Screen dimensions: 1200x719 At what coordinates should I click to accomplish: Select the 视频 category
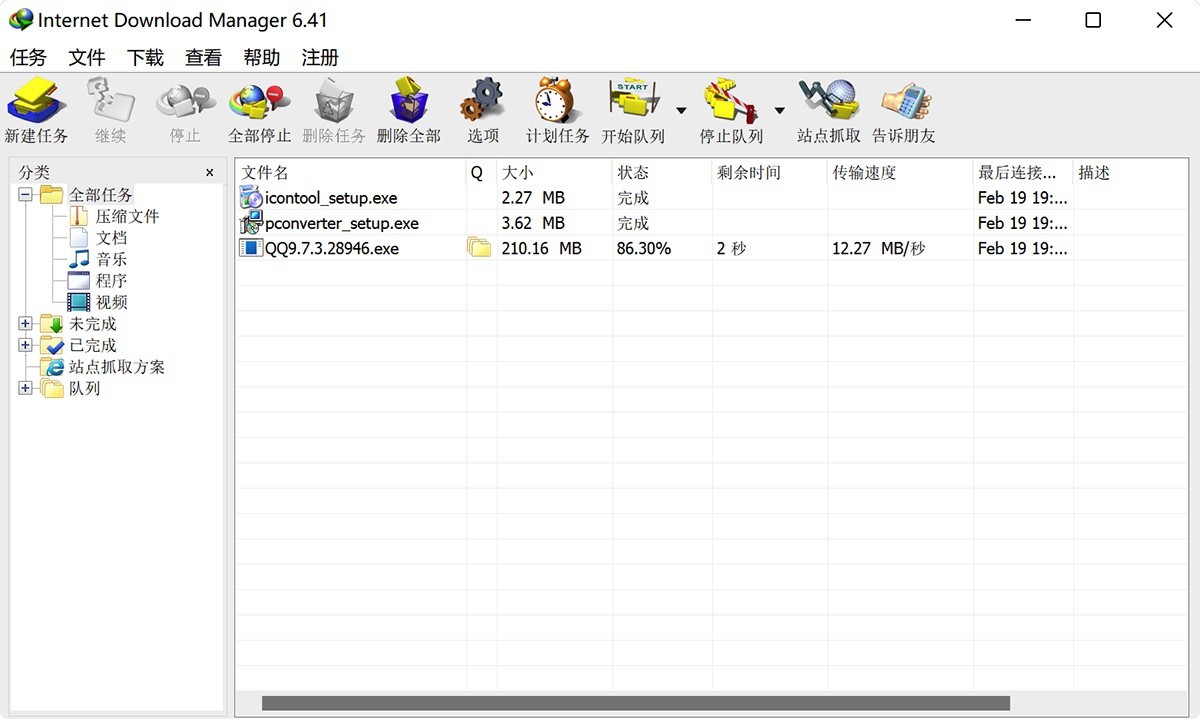coord(111,302)
